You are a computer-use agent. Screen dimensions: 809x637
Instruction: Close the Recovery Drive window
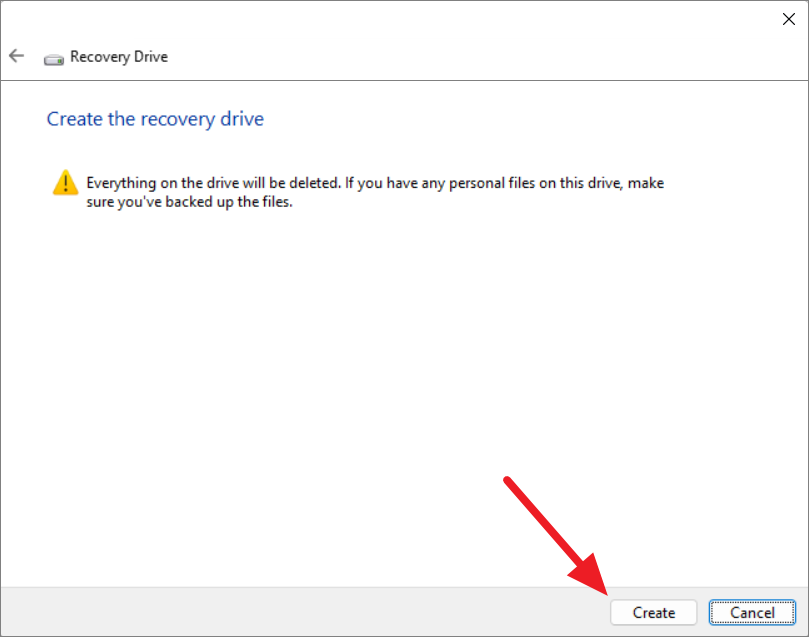tap(788, 19)
